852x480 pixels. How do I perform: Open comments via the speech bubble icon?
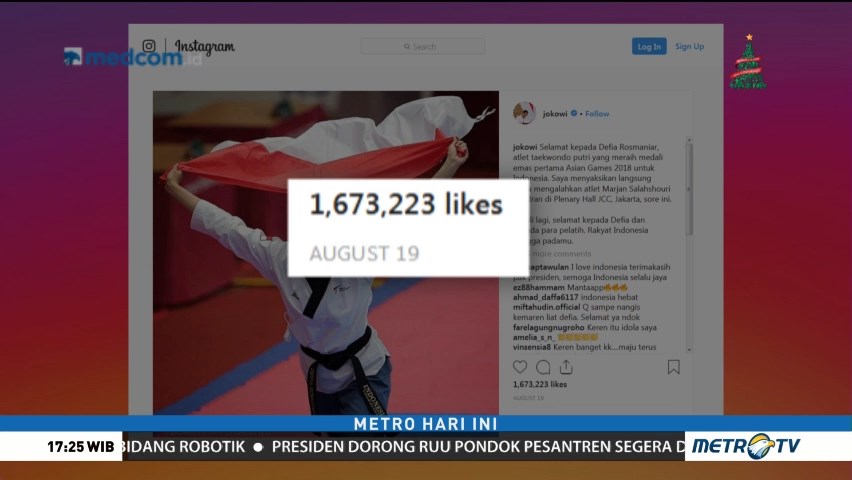[x=543, y=367]
